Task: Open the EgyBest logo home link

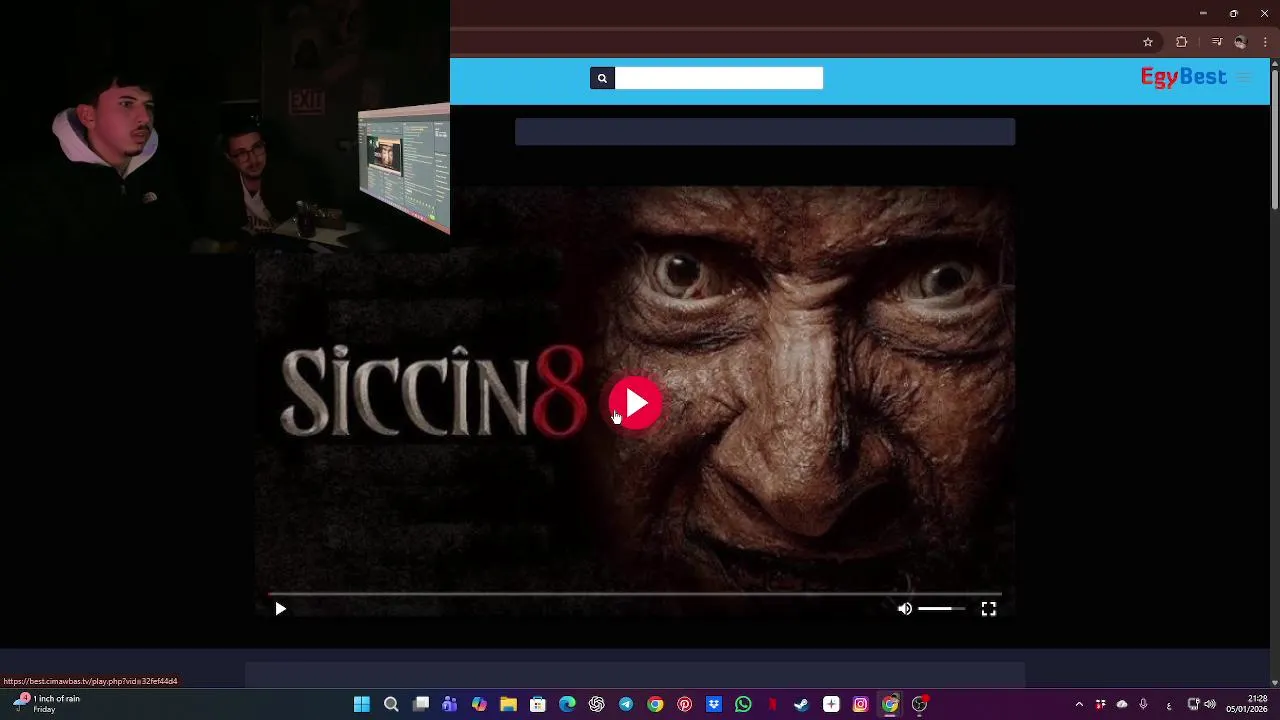Action: click(1183, 77)
